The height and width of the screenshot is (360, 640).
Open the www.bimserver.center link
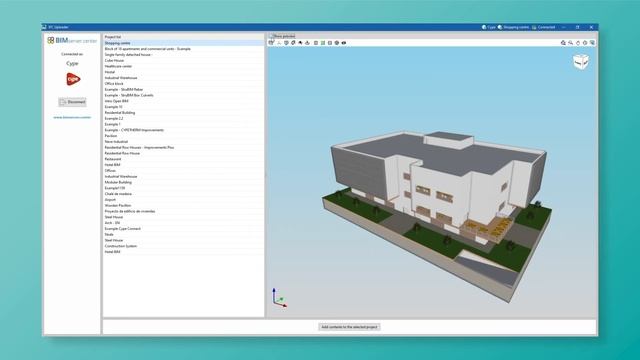(x=72, y=117)
